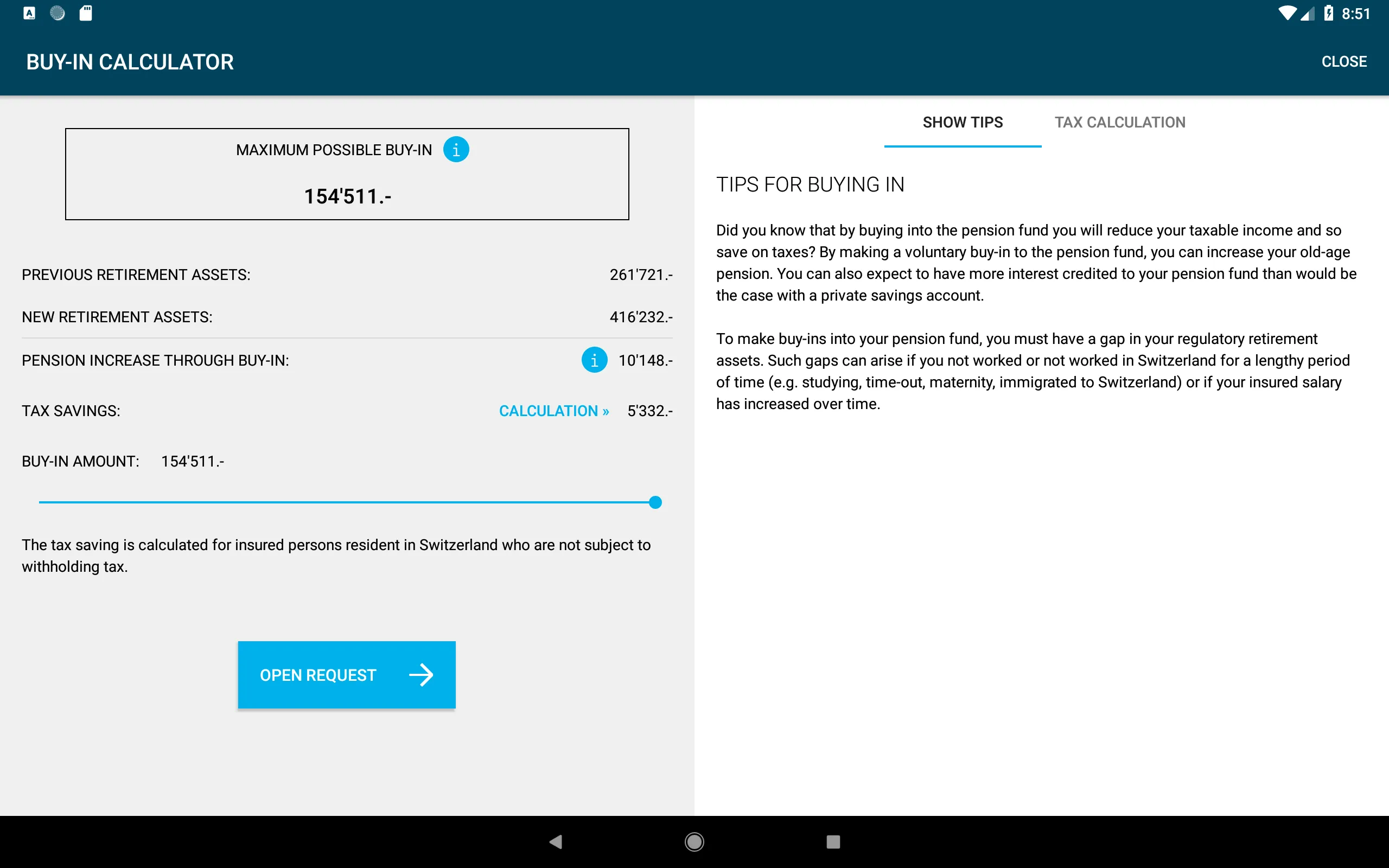This screenshot has height=868, width=1389.
Task: Open the pension fund request form
Action: click(x=345, y=674)
